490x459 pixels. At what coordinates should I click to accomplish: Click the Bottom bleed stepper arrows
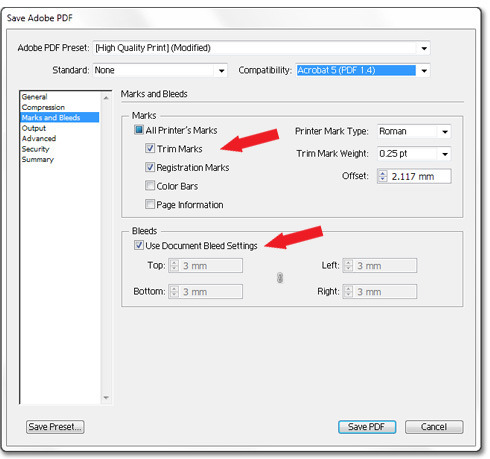point(174,292)
